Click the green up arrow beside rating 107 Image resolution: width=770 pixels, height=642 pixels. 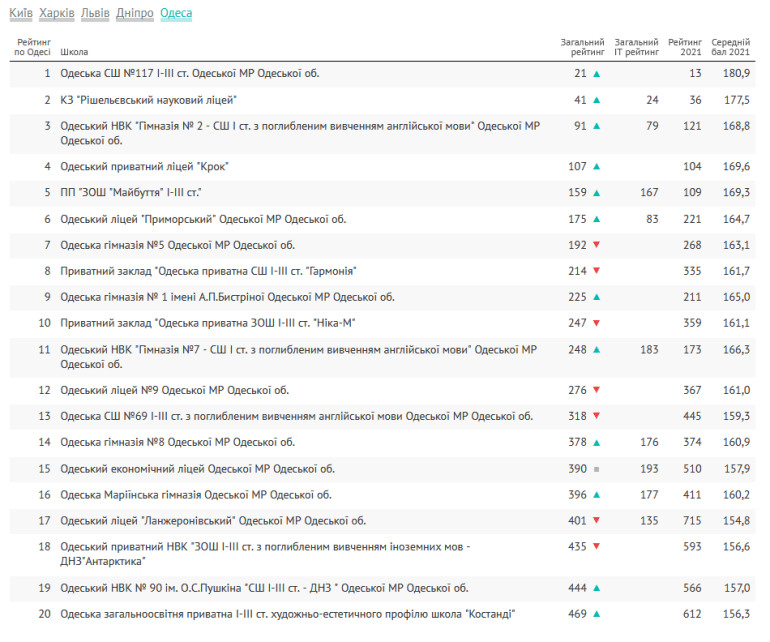596,166
